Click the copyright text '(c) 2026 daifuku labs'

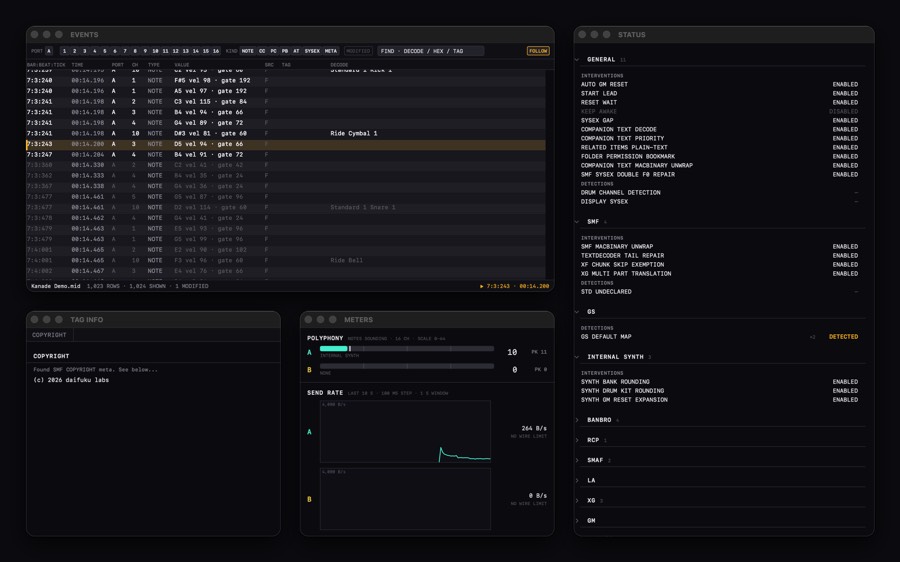point(71,380)
